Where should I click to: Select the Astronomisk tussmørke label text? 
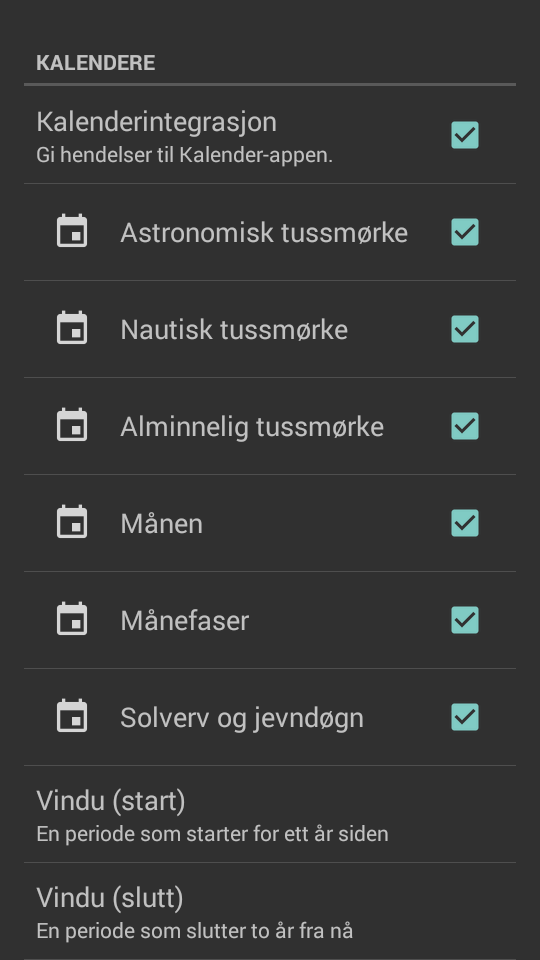pyautogui.click(x=264, y=233)
